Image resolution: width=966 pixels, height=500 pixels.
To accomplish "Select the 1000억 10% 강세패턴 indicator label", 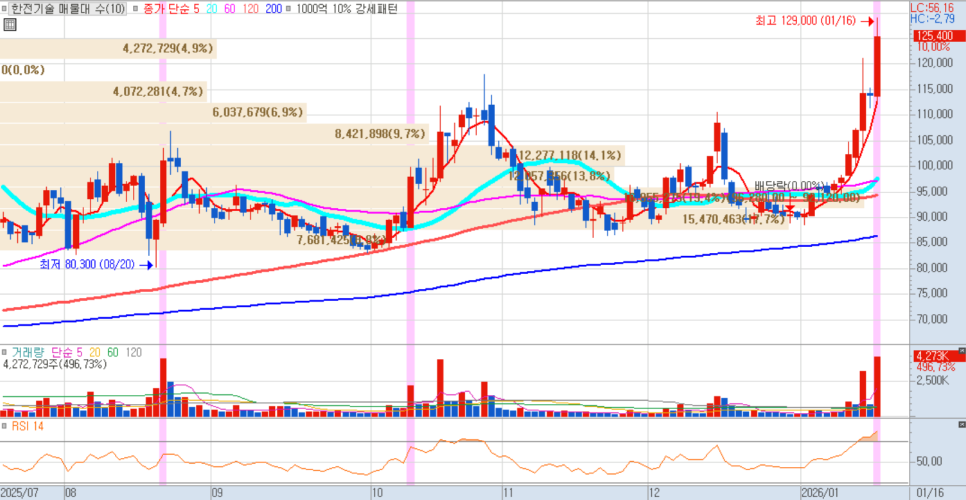I will coord(346,9).
